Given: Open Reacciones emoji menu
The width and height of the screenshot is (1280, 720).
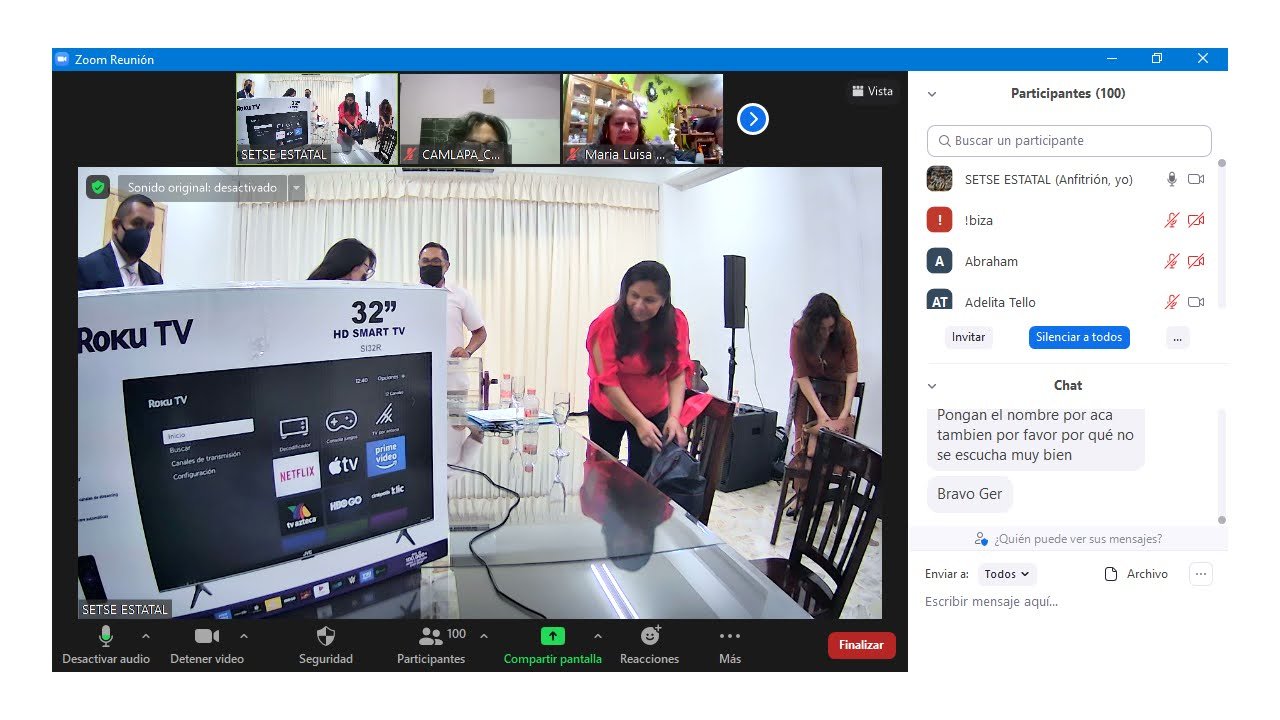Looking at the screenshot, I should click(650, 645).
